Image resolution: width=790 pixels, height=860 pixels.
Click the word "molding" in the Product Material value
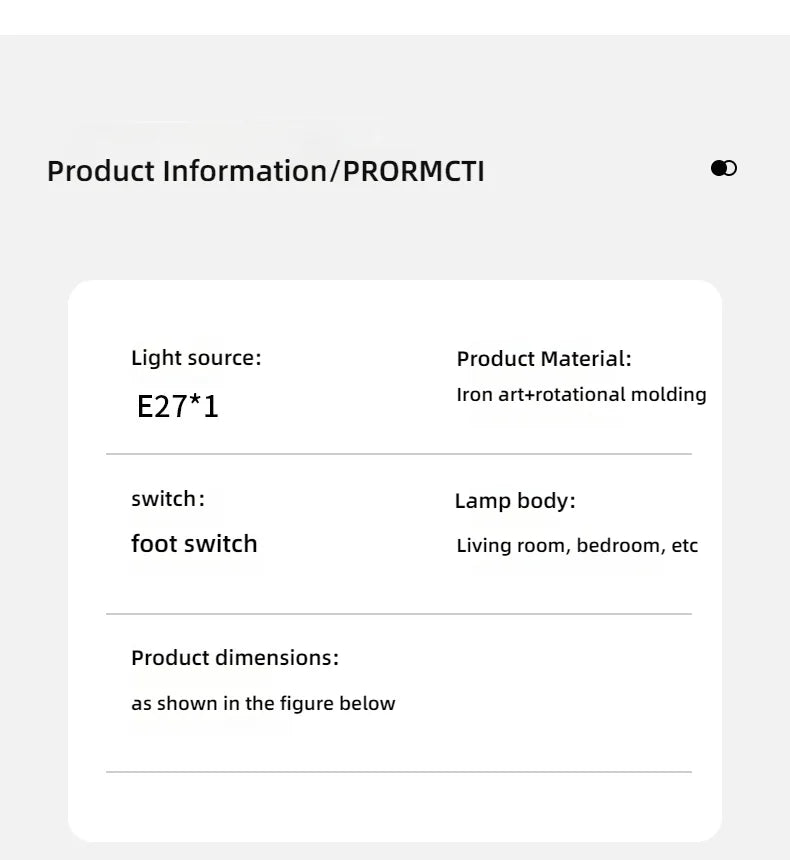click(x=668, y=395)
